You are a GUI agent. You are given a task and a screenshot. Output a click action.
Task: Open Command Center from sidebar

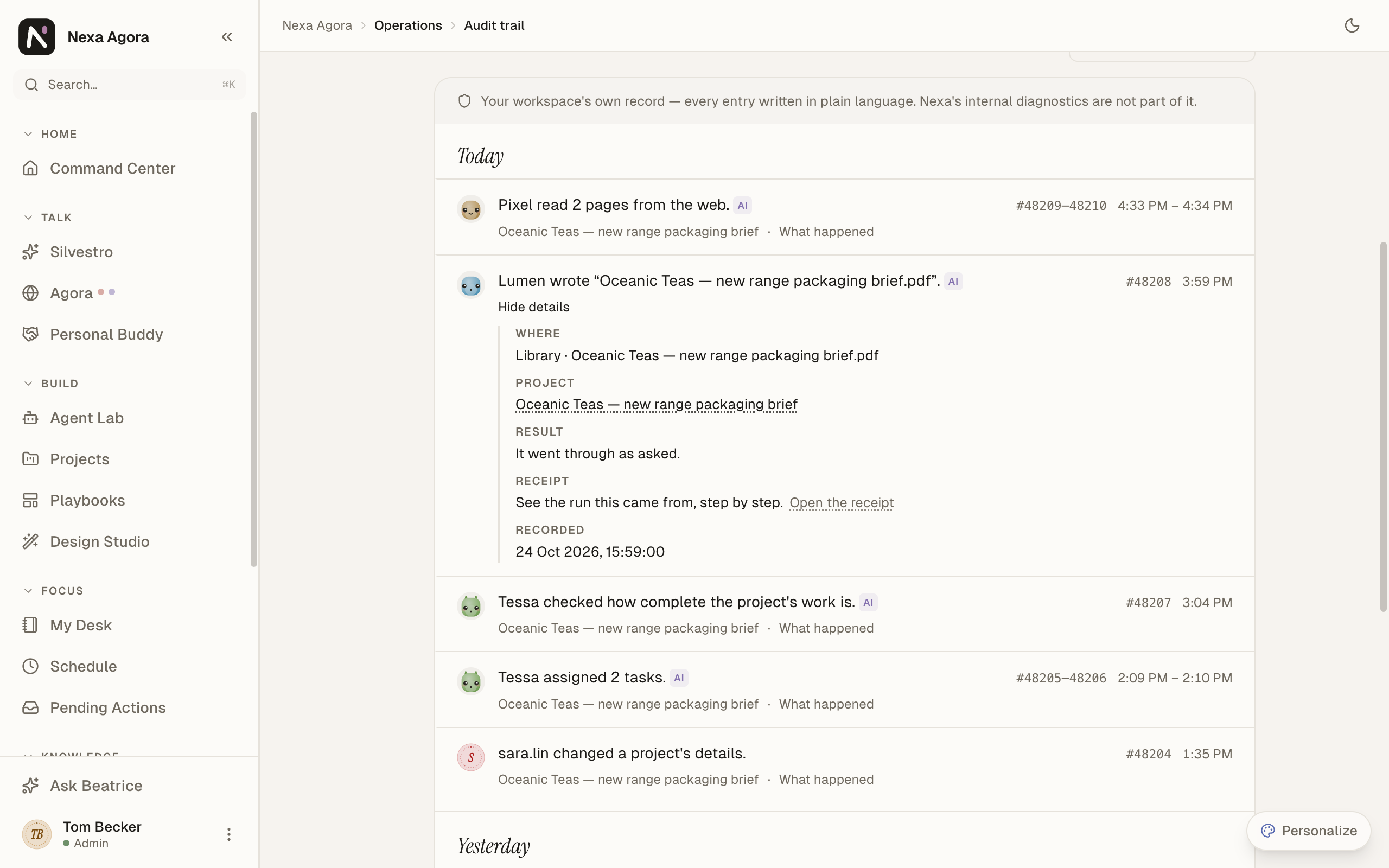click(130, 168)
